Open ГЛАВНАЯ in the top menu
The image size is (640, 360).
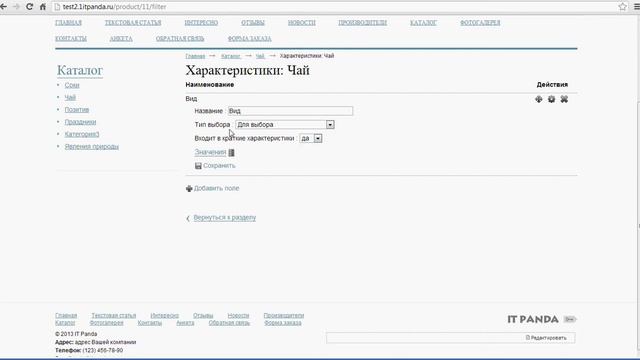(x=69, y=23)
